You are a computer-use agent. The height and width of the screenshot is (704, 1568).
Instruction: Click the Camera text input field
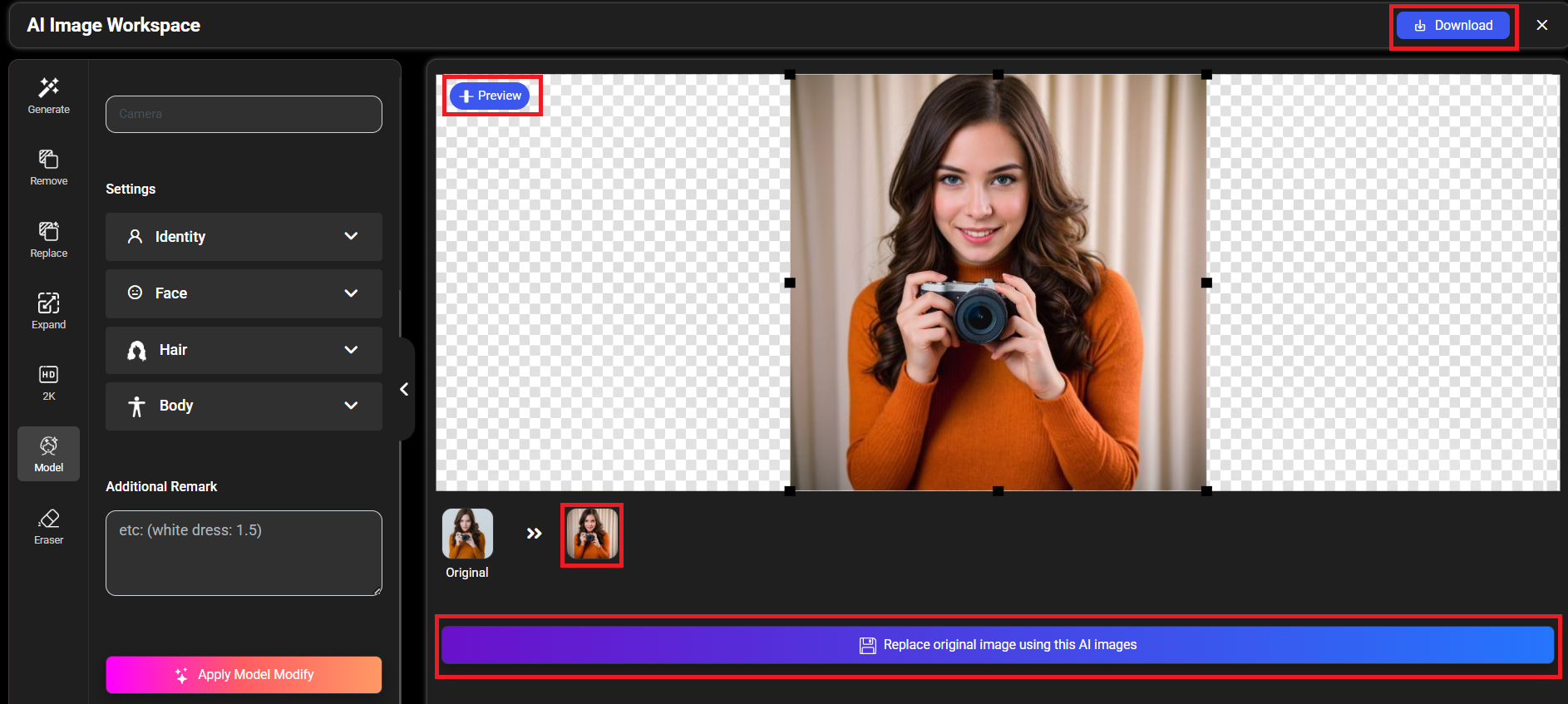point(244,114)
